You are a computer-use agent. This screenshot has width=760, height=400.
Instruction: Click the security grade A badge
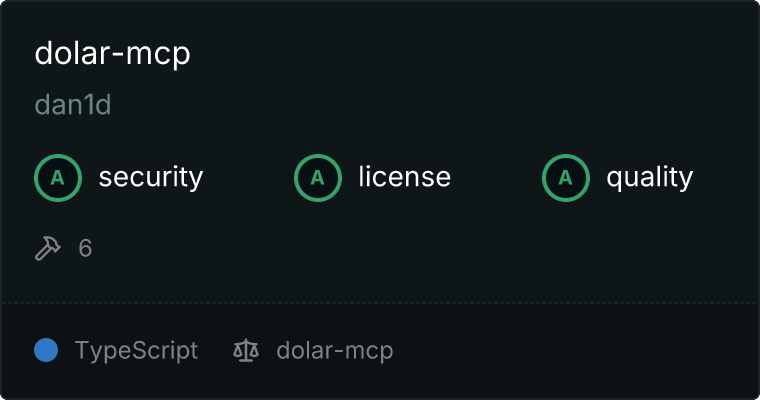click(x=58, y=178)
